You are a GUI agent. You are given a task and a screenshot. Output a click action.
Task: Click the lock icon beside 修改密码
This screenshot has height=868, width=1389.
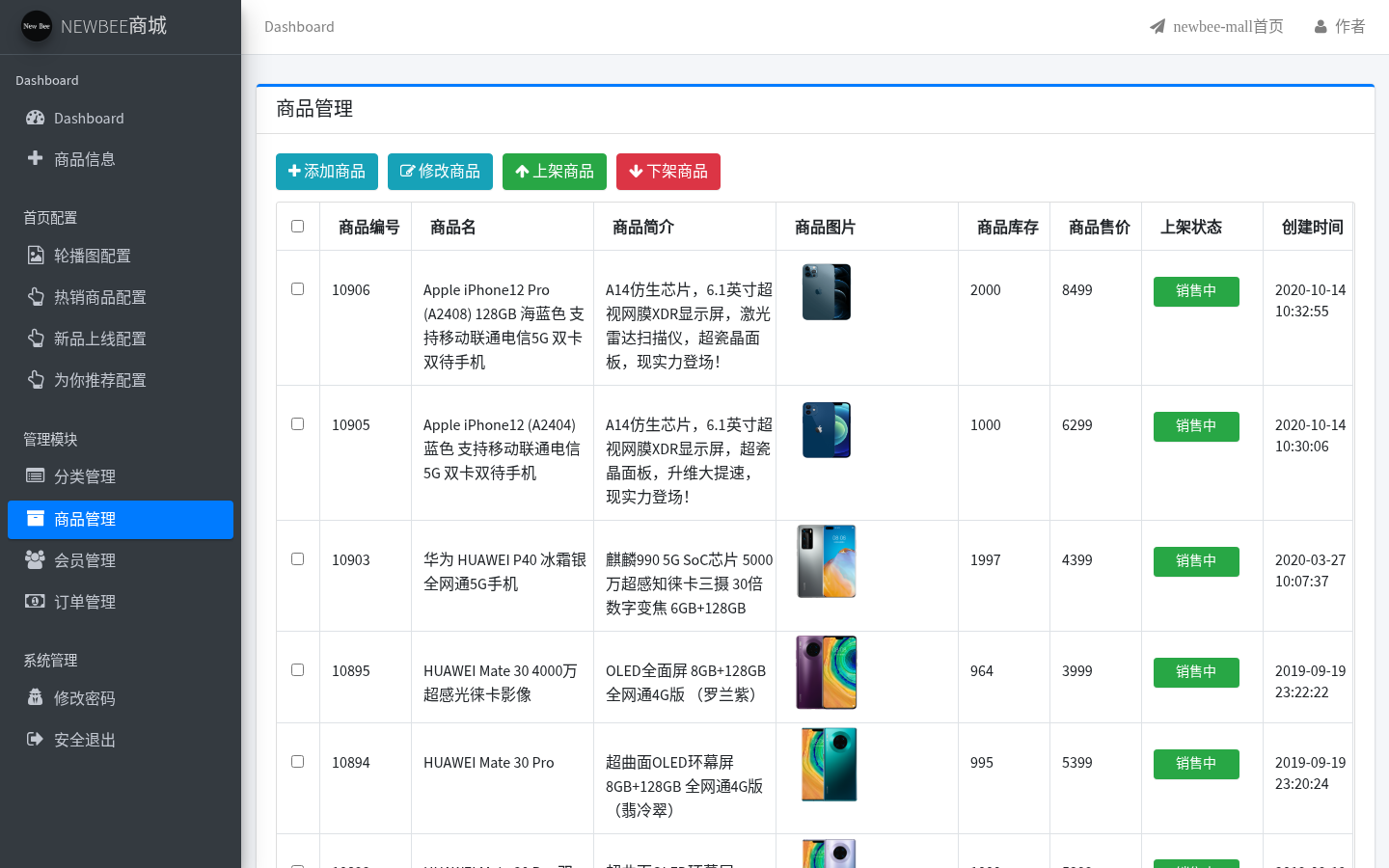tap(36, 697)
